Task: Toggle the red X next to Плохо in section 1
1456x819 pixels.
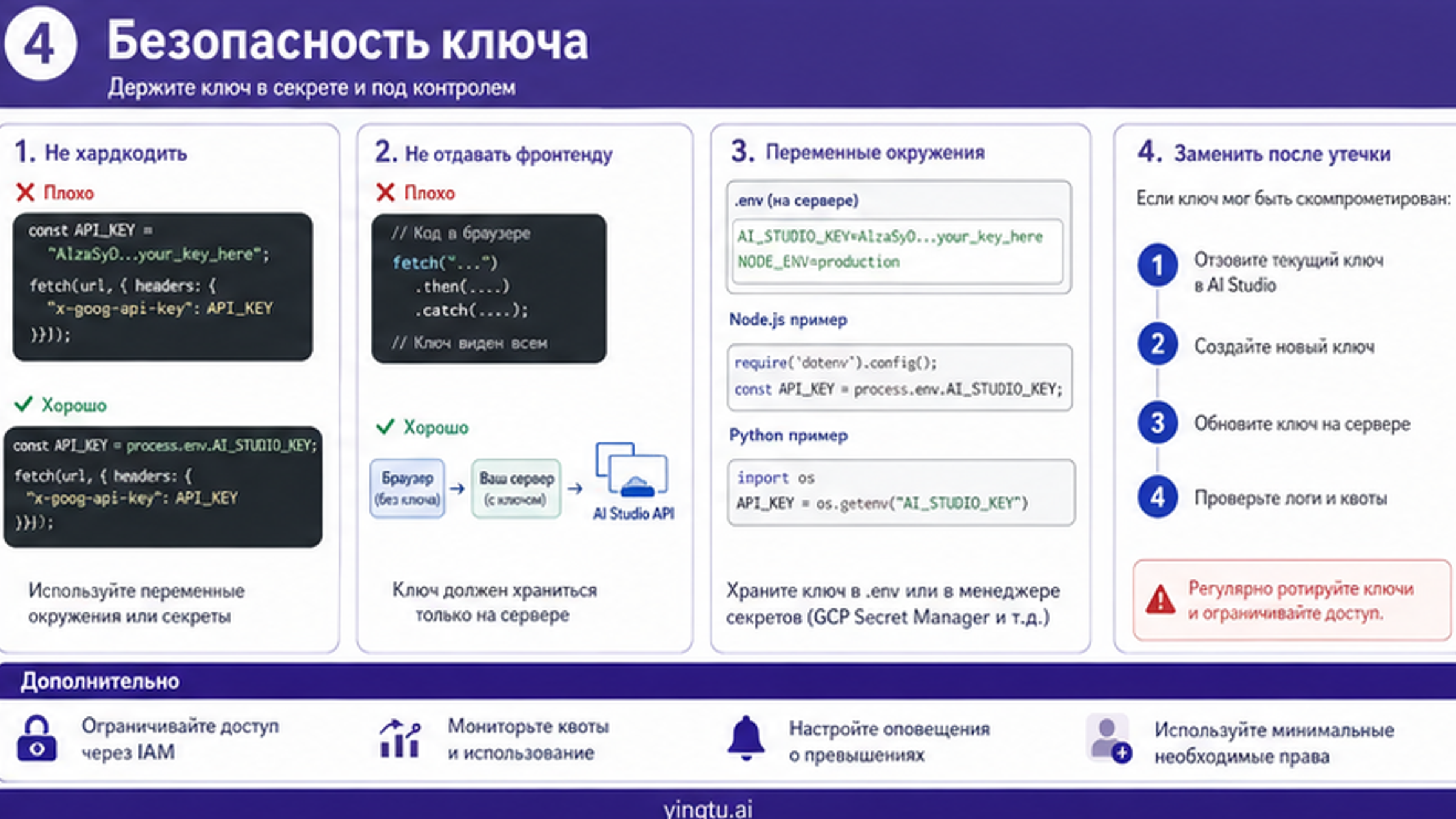Action: [x=25, y=193]
